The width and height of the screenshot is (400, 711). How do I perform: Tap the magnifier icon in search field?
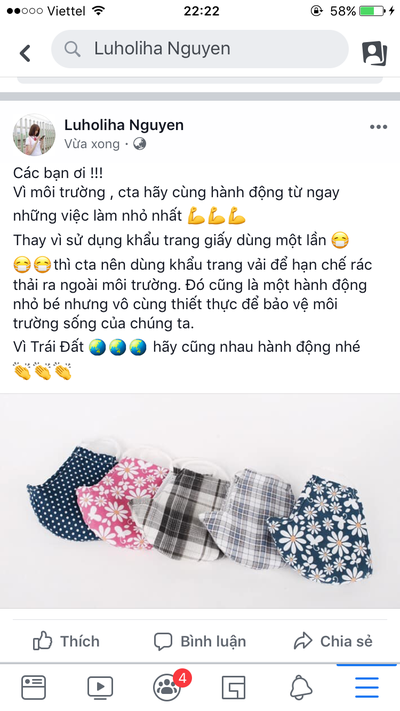tap(72, 49)
